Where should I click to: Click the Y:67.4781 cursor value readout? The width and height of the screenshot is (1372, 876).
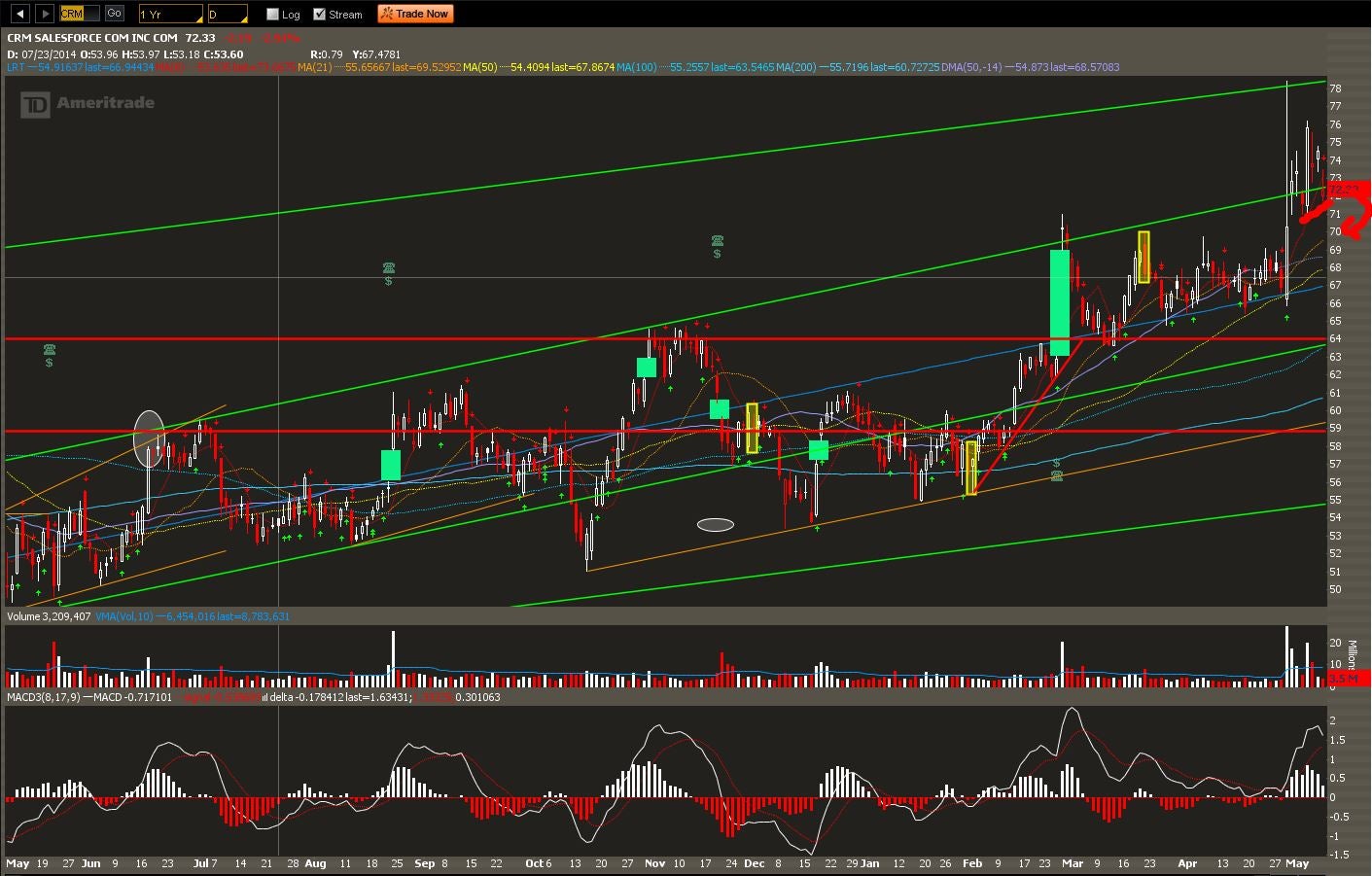376,54
